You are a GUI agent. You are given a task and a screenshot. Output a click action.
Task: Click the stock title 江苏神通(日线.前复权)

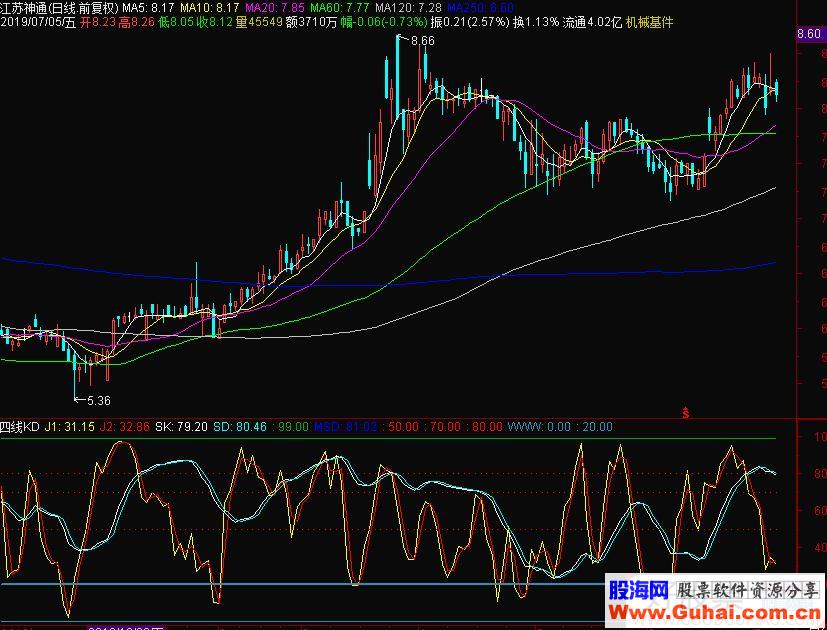(x=60, y=8)
